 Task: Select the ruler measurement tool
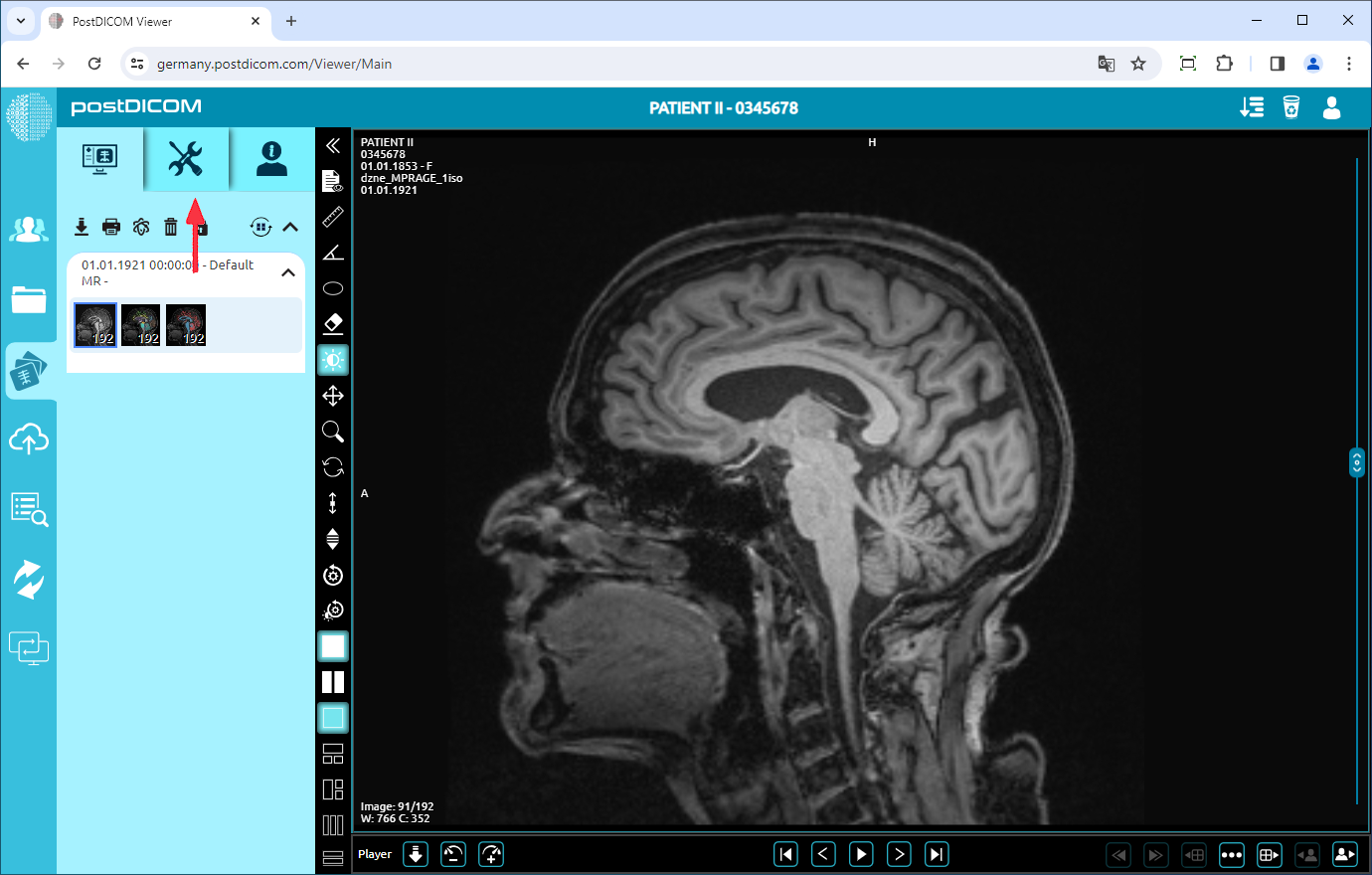tap(333, 217)
